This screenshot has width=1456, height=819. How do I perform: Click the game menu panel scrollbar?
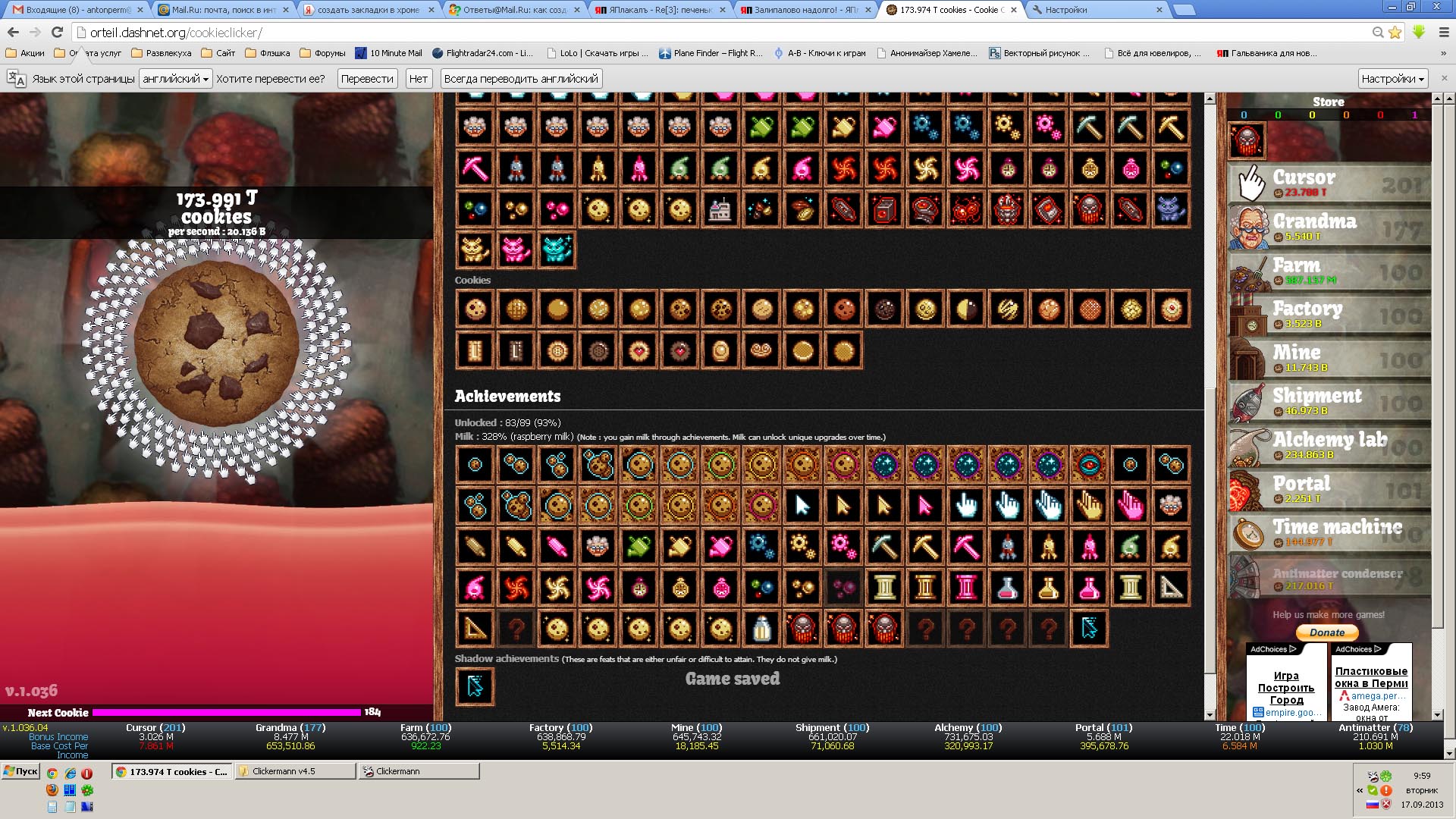pyautogui.click(x=1210, y=406)
